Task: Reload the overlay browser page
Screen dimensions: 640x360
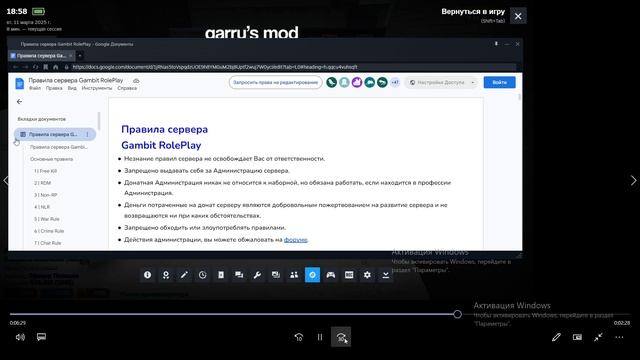Action: coord(36,67)
